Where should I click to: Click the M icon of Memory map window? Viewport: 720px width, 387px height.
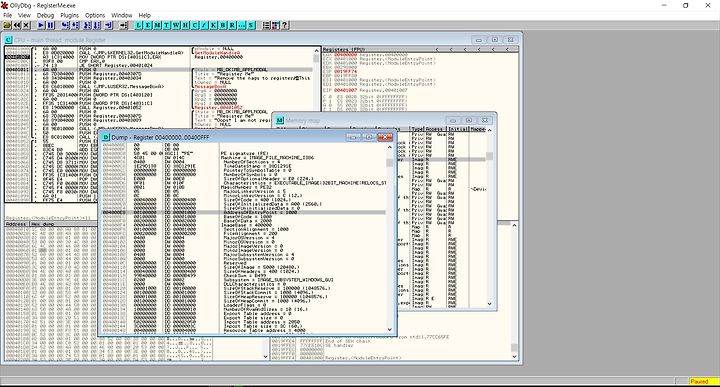pyautogui.click(x=280, y=120)
